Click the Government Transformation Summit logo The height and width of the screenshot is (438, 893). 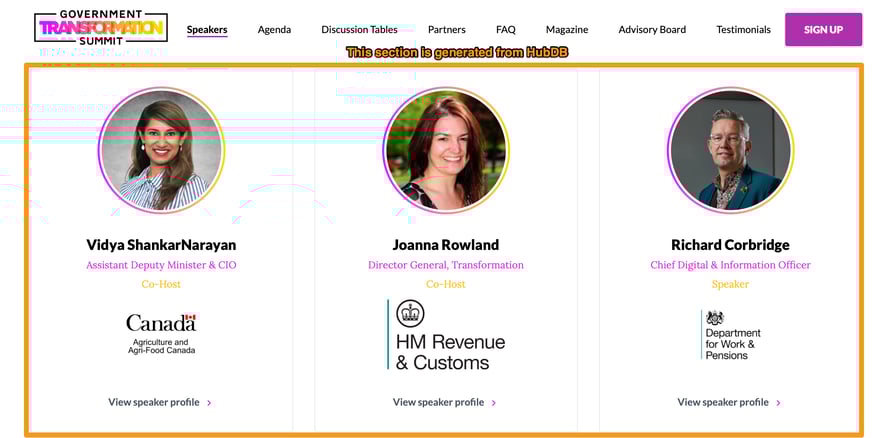tap(100, 28)
